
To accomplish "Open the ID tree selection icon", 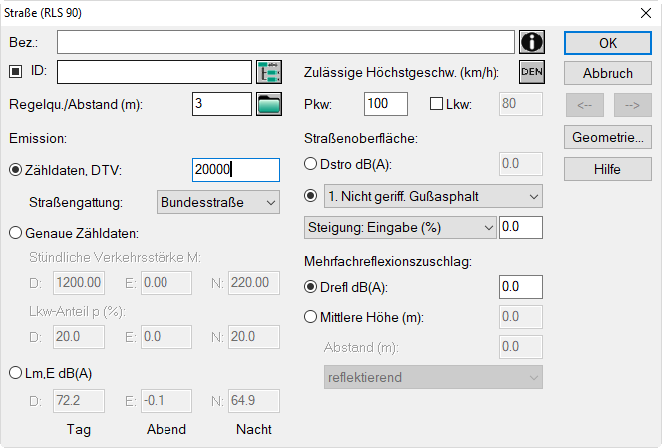I will pos(269,72).
